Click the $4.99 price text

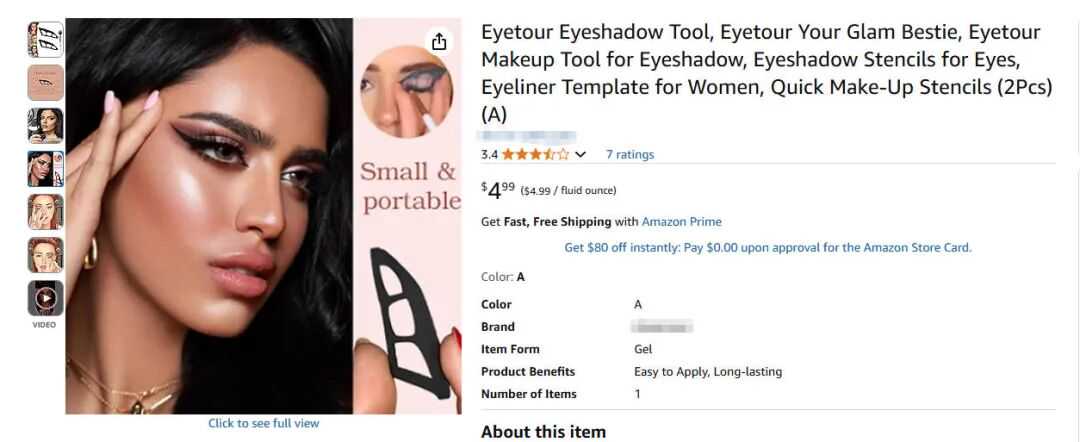(x=497, y=190)
